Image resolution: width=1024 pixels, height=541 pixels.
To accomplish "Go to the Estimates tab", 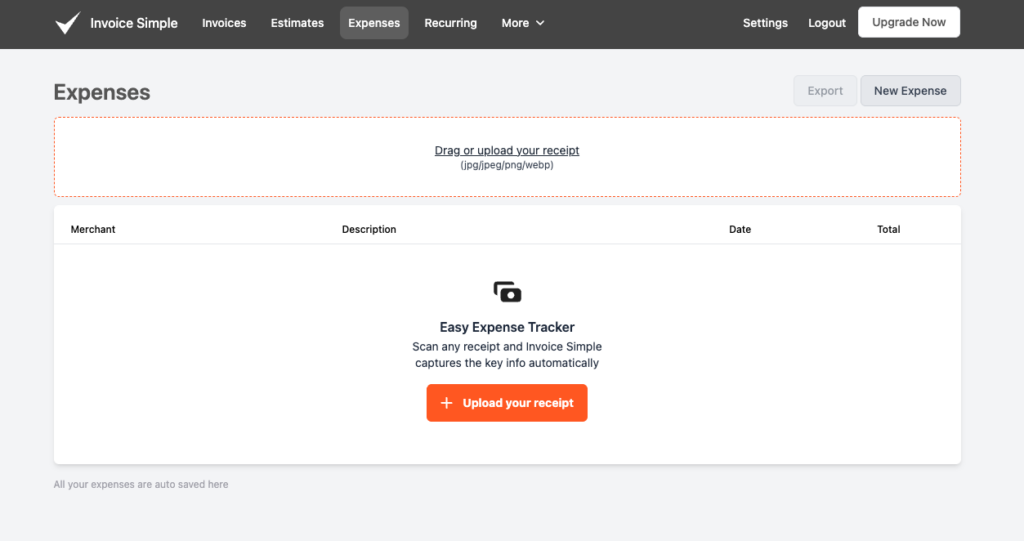I will [x=297, y=23].
